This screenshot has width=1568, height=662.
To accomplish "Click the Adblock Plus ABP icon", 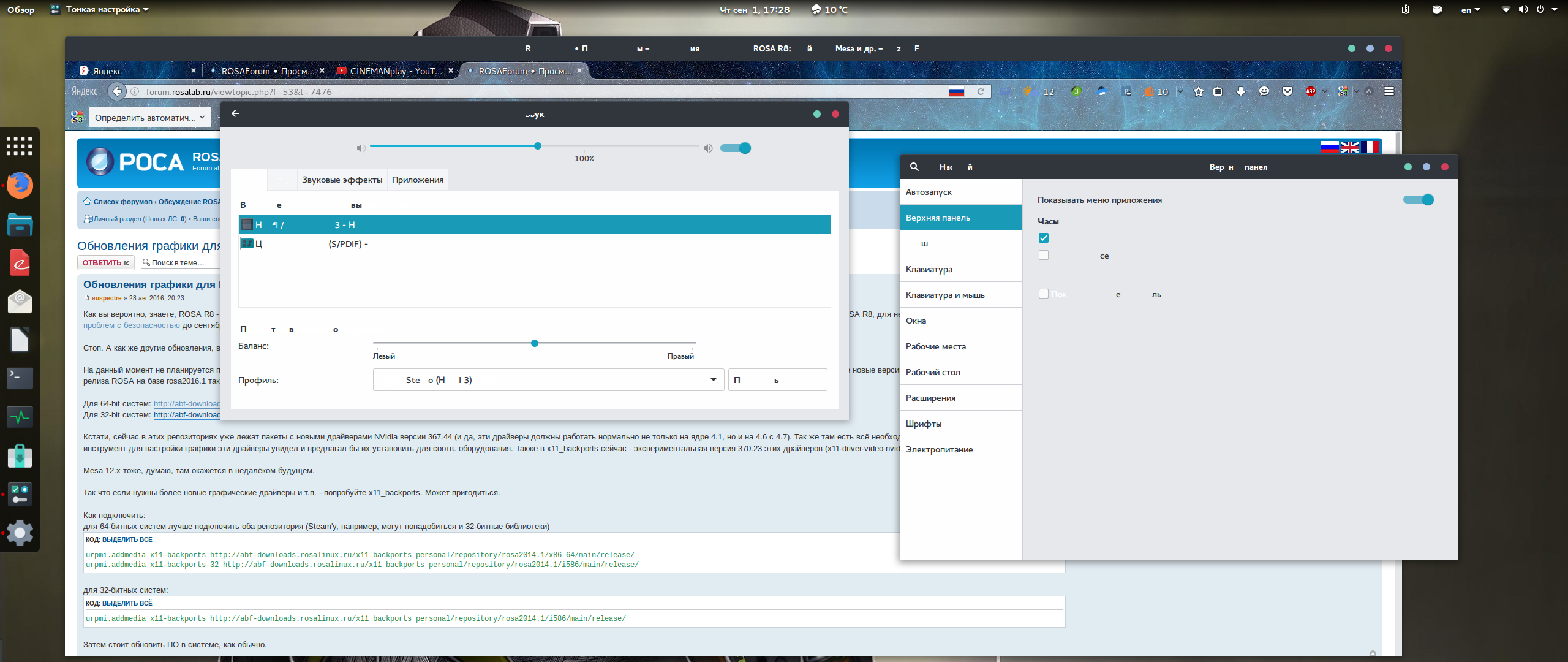I will (x=1310, y=92).
